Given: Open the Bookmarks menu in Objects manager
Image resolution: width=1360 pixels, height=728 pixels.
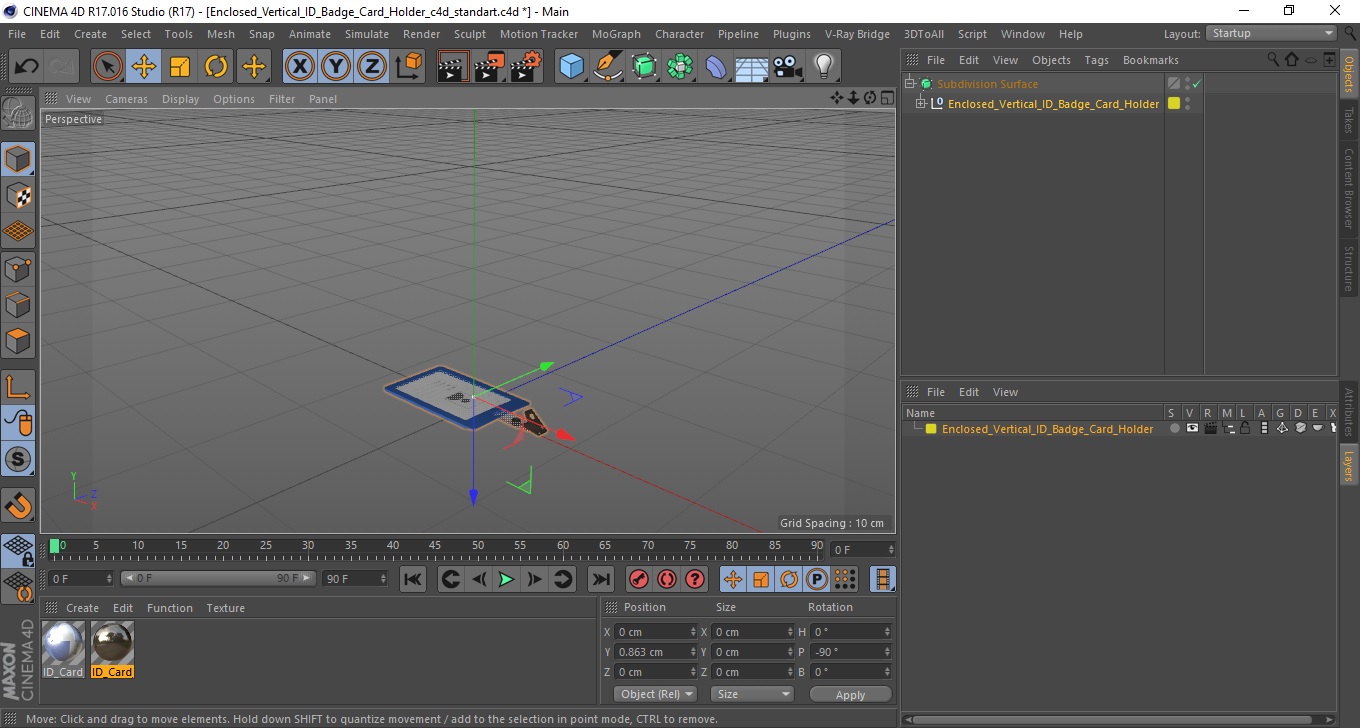Looking at the screenshot, I should (x=1150, y=60).
